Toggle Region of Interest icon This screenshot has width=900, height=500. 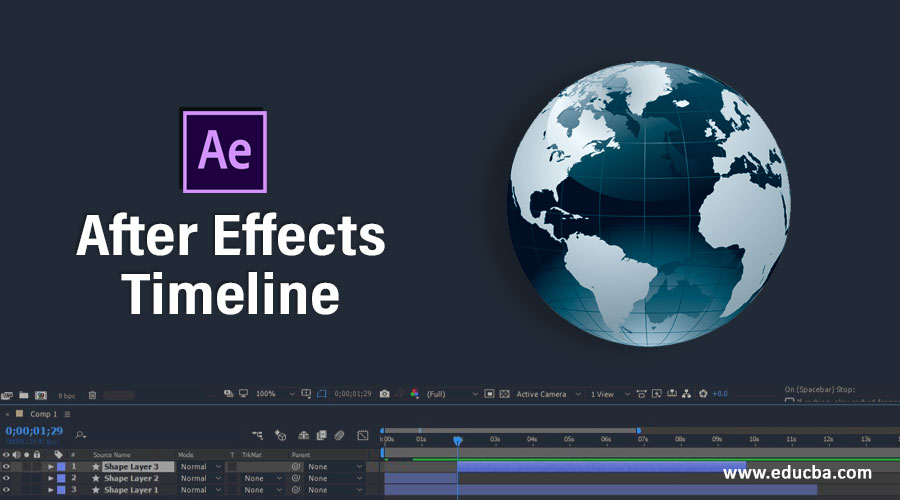coord(489,394)
